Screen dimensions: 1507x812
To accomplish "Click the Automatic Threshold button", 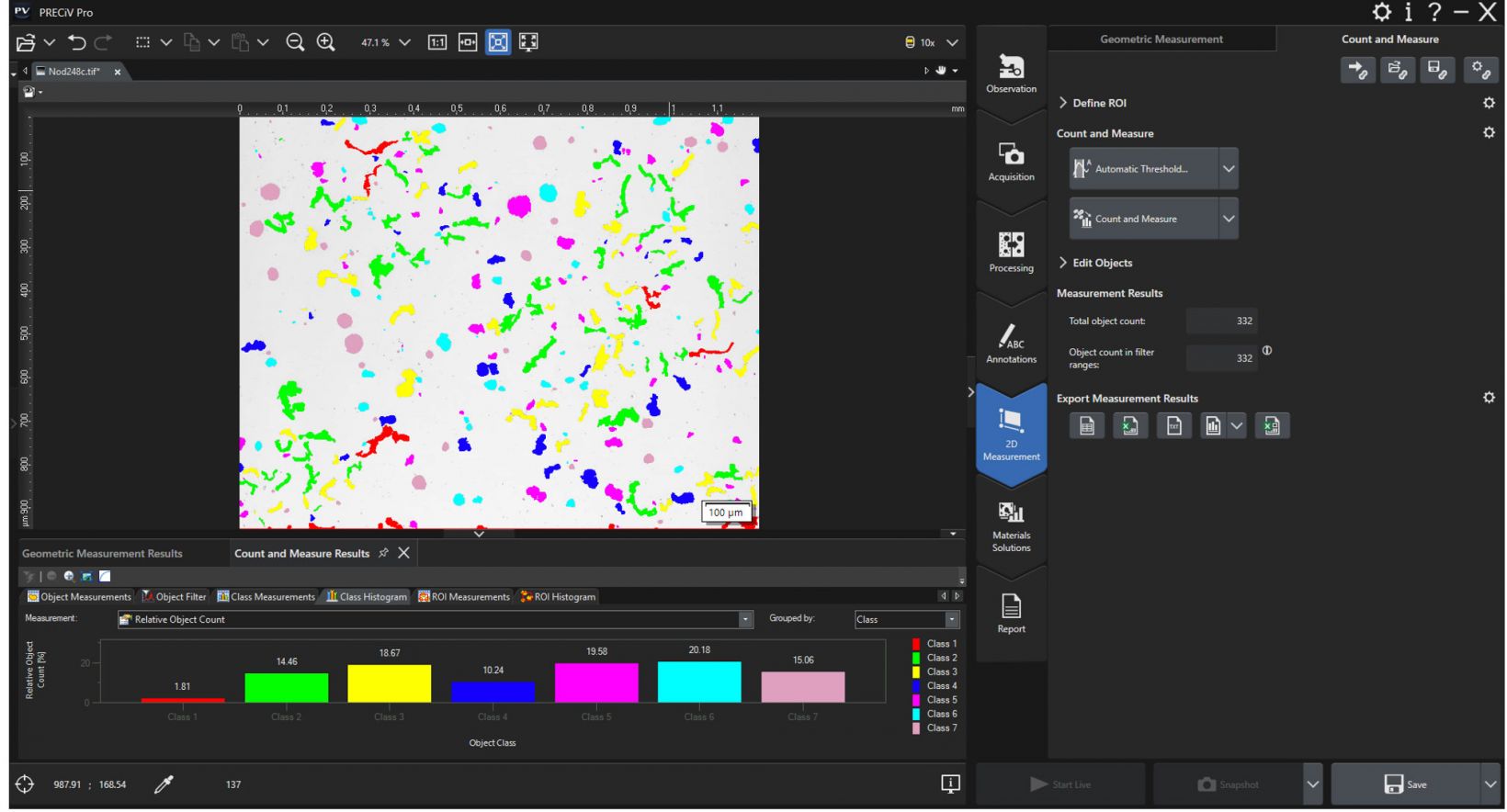I will coord(1143,169).
